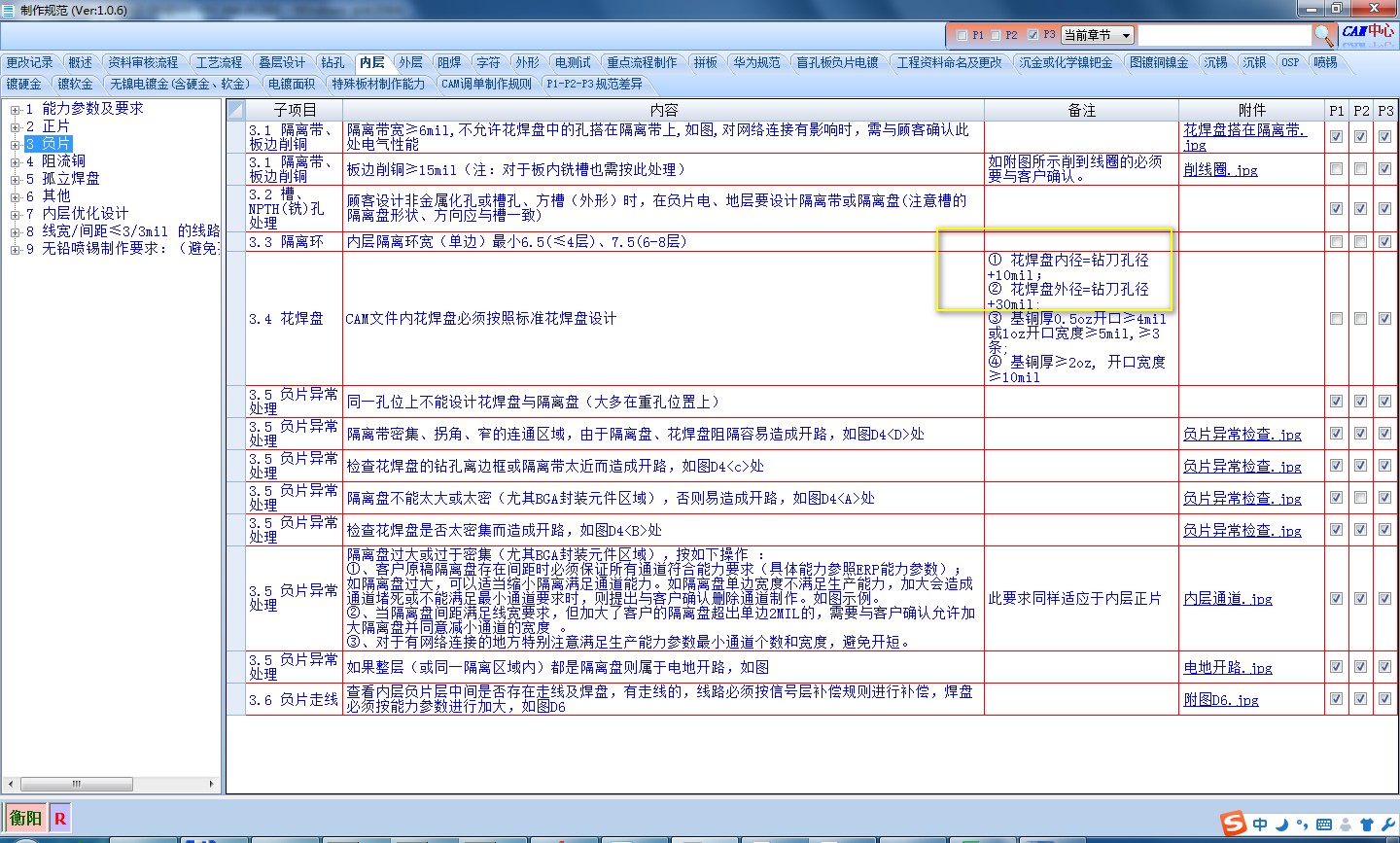Click the 附件 column header

click(x=1252, y=110)
